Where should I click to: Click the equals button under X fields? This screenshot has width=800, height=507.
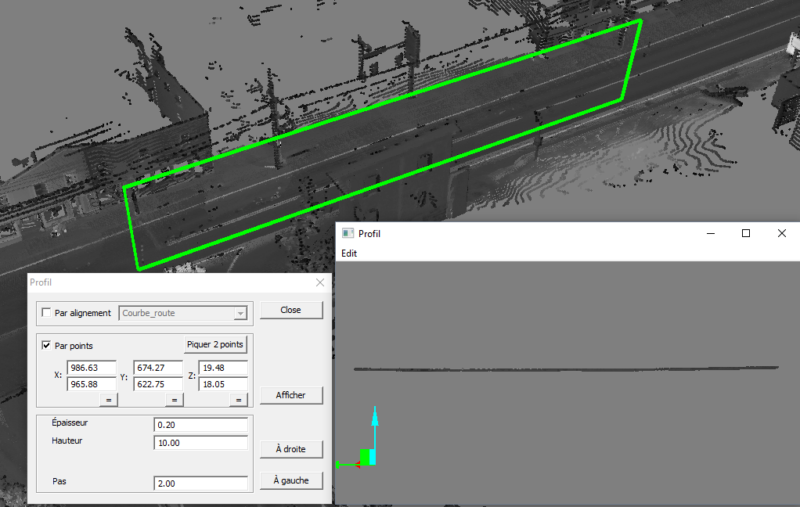coord(108,400)
